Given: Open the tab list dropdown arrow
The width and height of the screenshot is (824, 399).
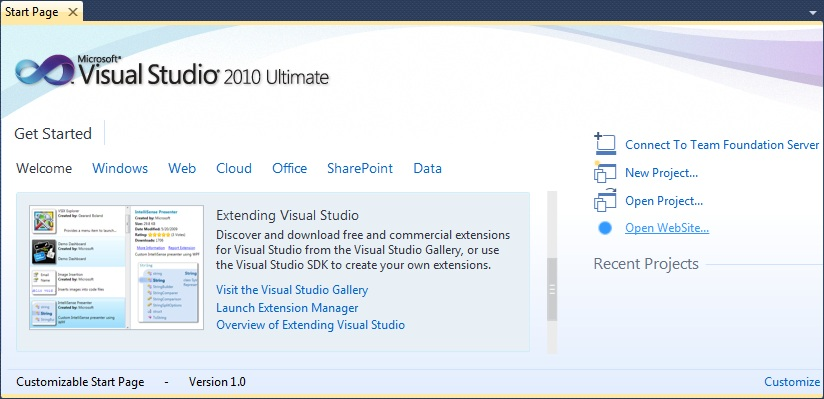Looking at the screenshot, I should (813, 12).
